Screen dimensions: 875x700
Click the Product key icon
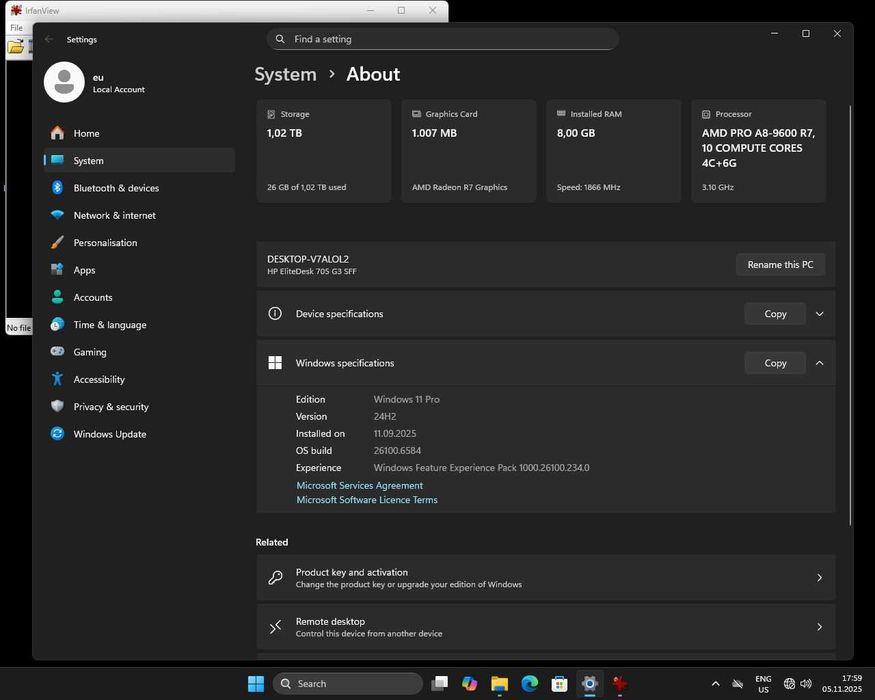point(275,578)
